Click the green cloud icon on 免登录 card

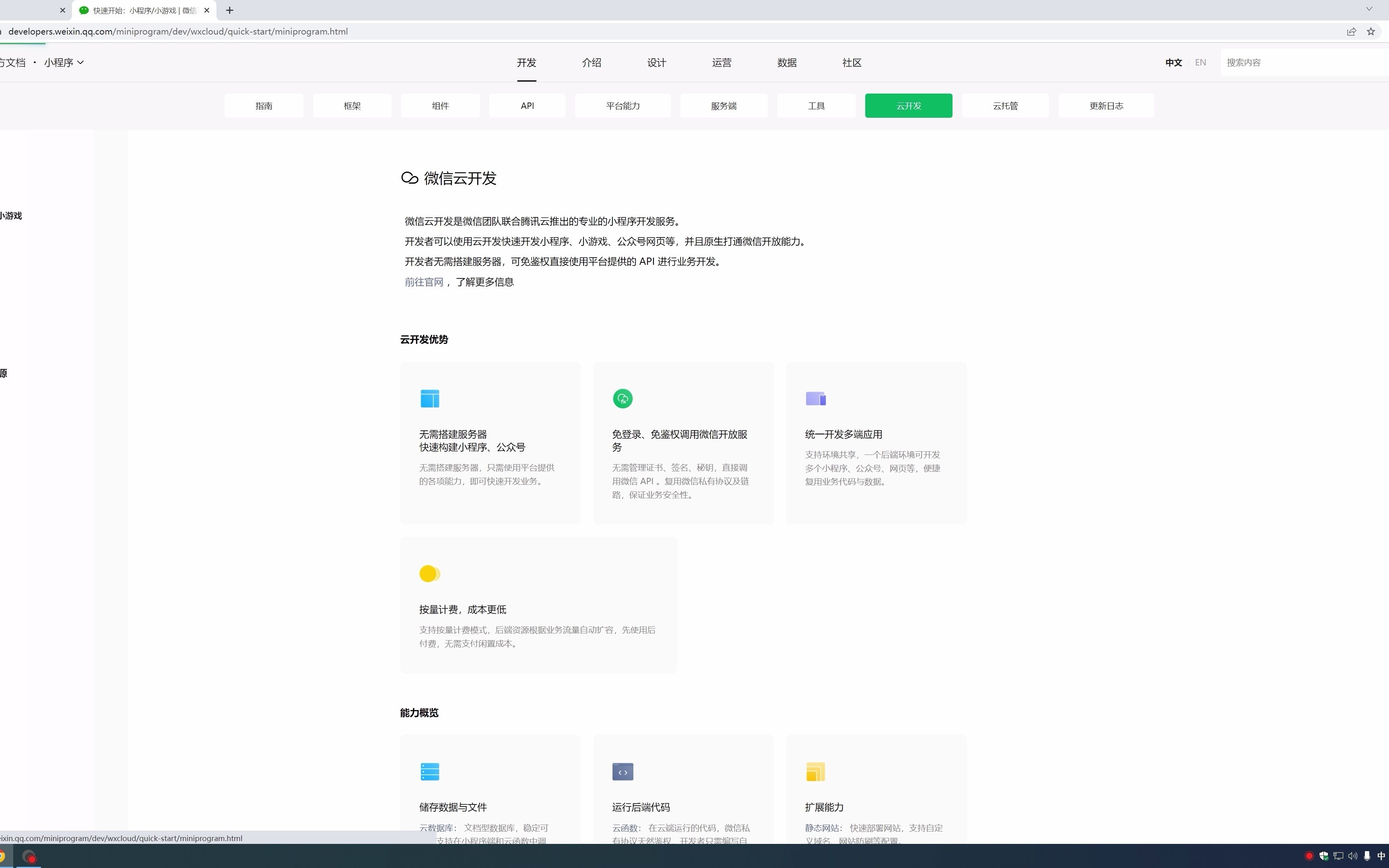[x=623, y=398]
